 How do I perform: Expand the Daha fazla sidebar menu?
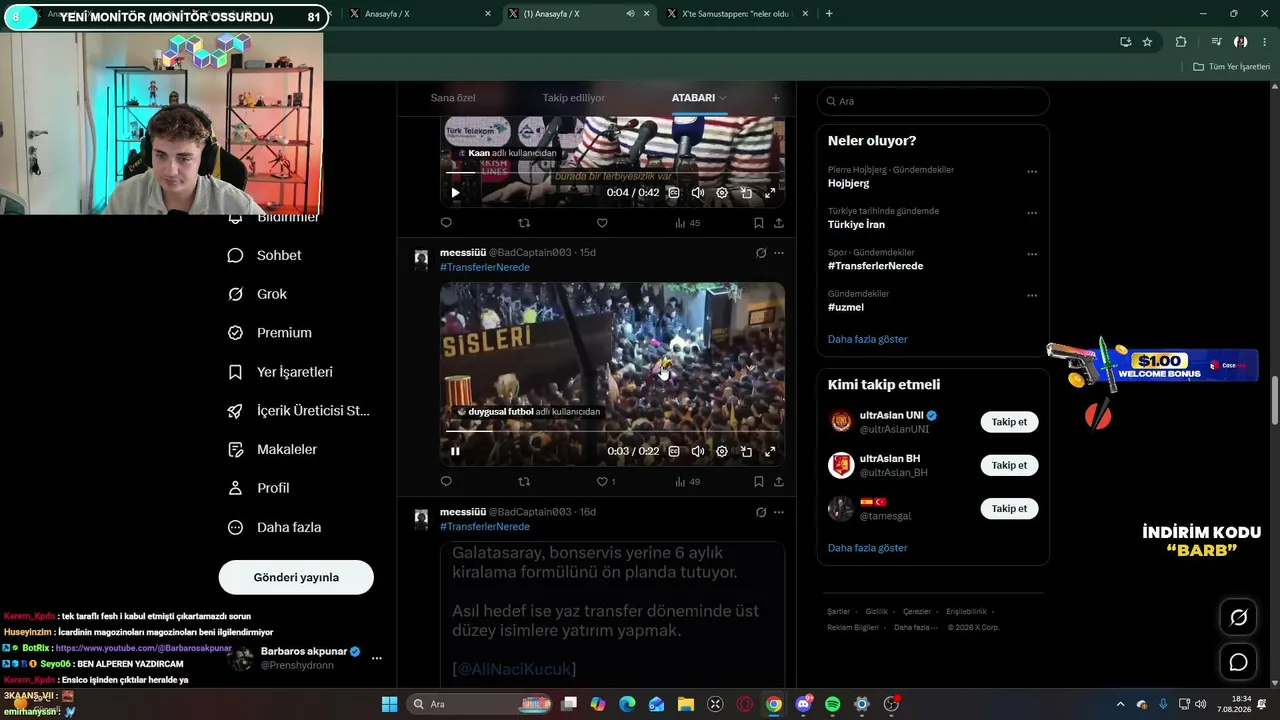click(x=275, y=527)
